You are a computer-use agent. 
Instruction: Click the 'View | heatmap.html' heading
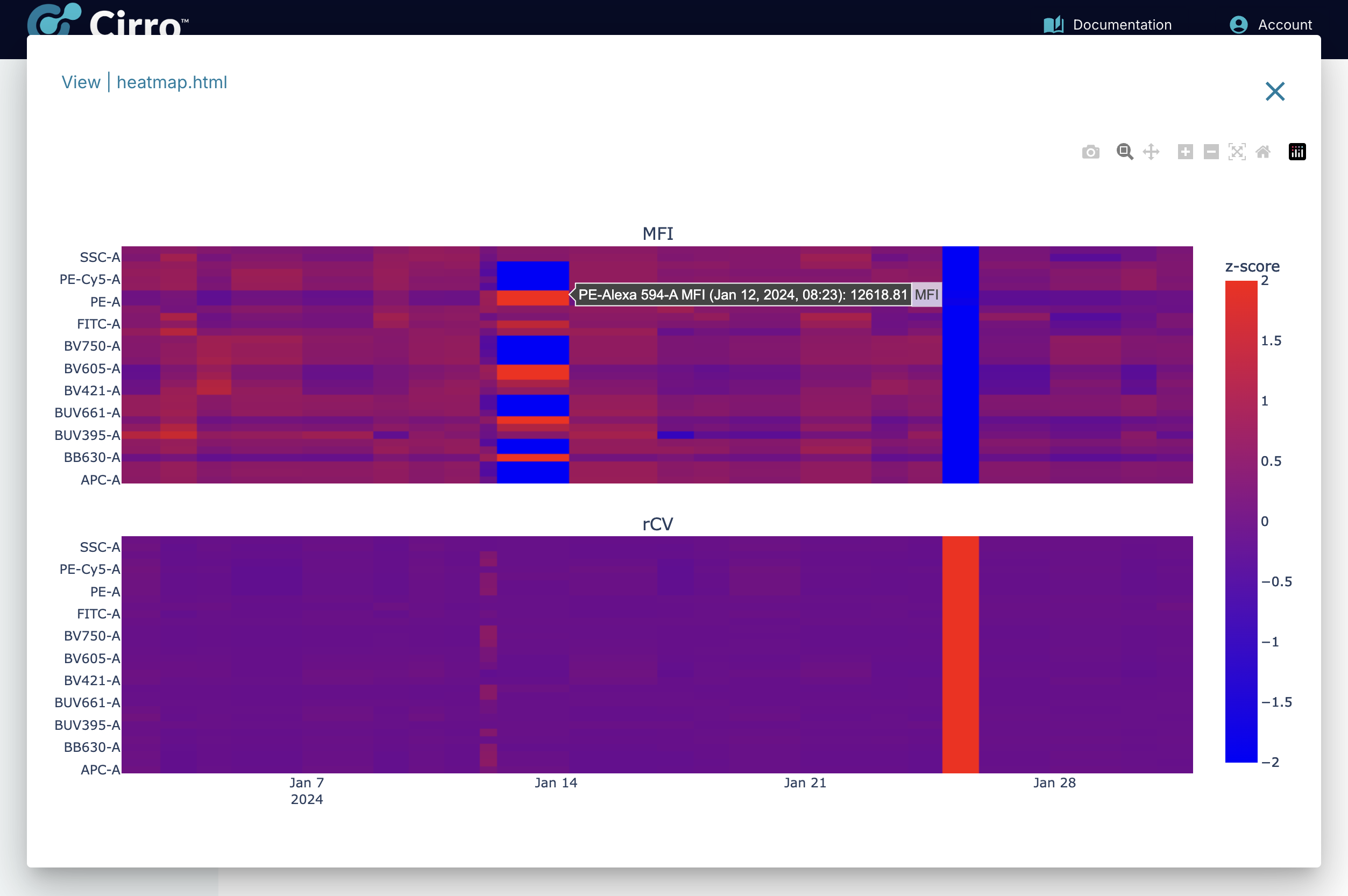pos(145,82)
